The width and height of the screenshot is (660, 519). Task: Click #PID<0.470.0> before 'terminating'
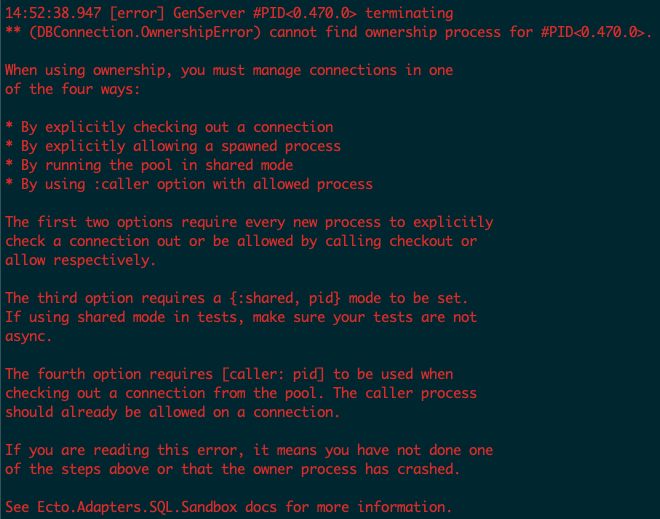(x=305, y=13)
